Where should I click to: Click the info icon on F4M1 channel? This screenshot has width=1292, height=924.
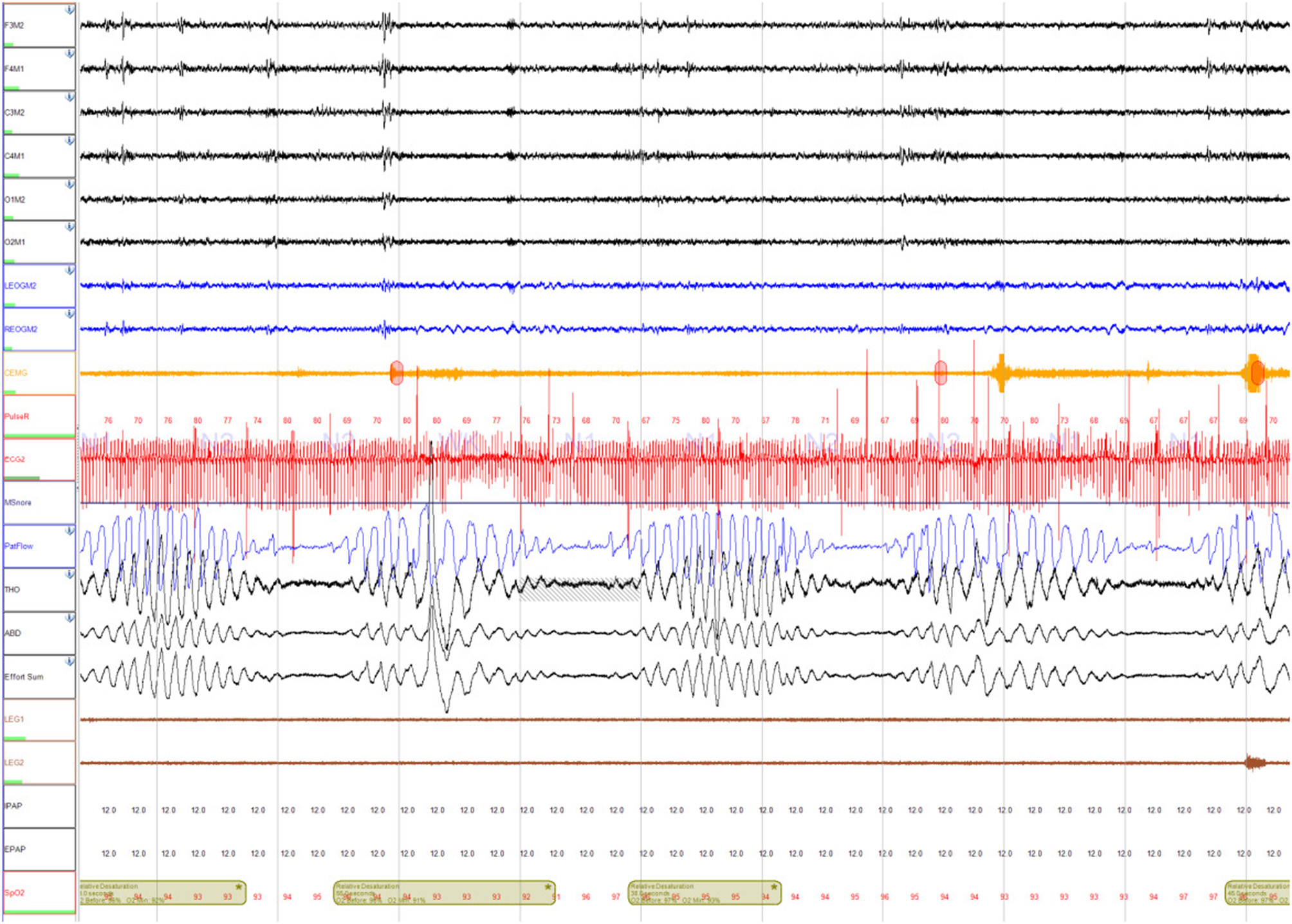pos(69,54)
